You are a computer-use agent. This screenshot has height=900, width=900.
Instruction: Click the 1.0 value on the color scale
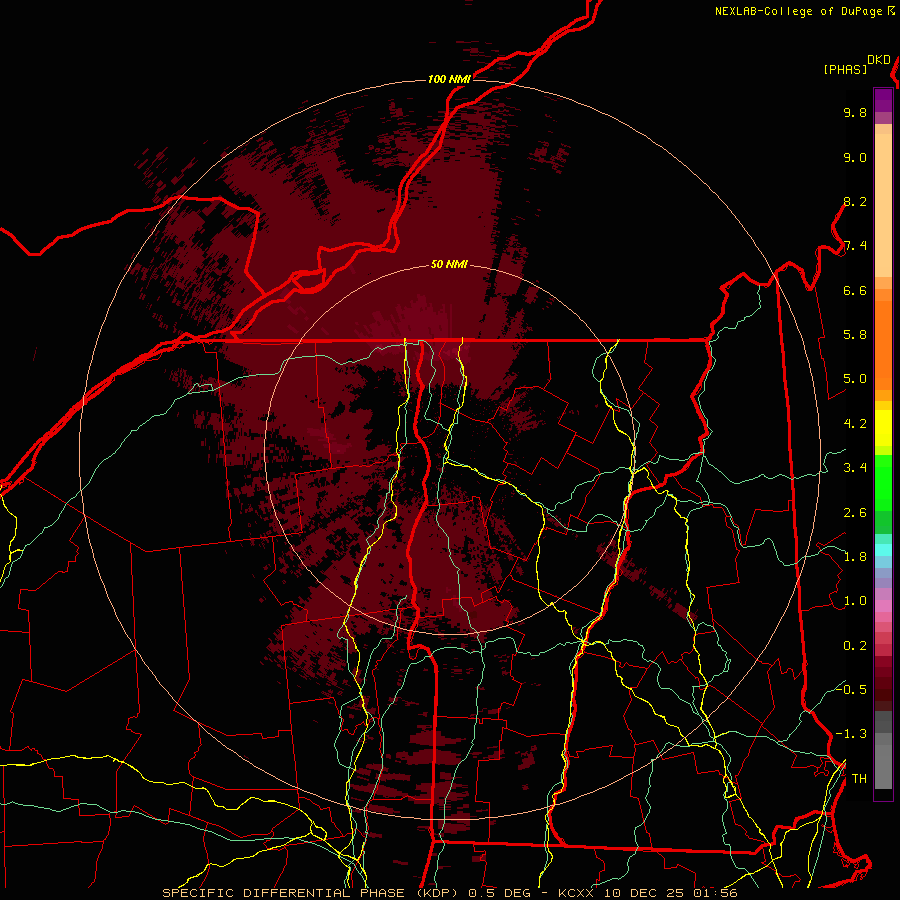tap(855, 601)
